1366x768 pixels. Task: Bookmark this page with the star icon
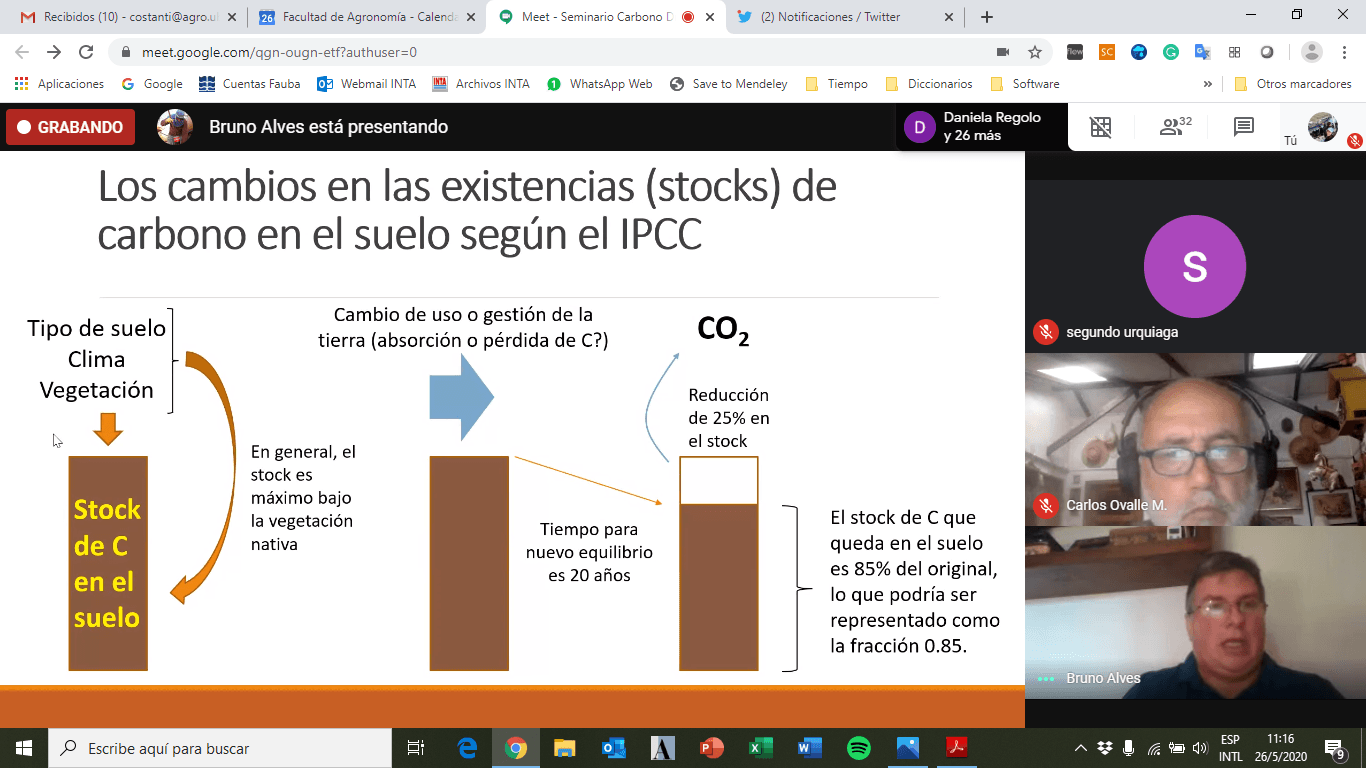[1035, 52]
